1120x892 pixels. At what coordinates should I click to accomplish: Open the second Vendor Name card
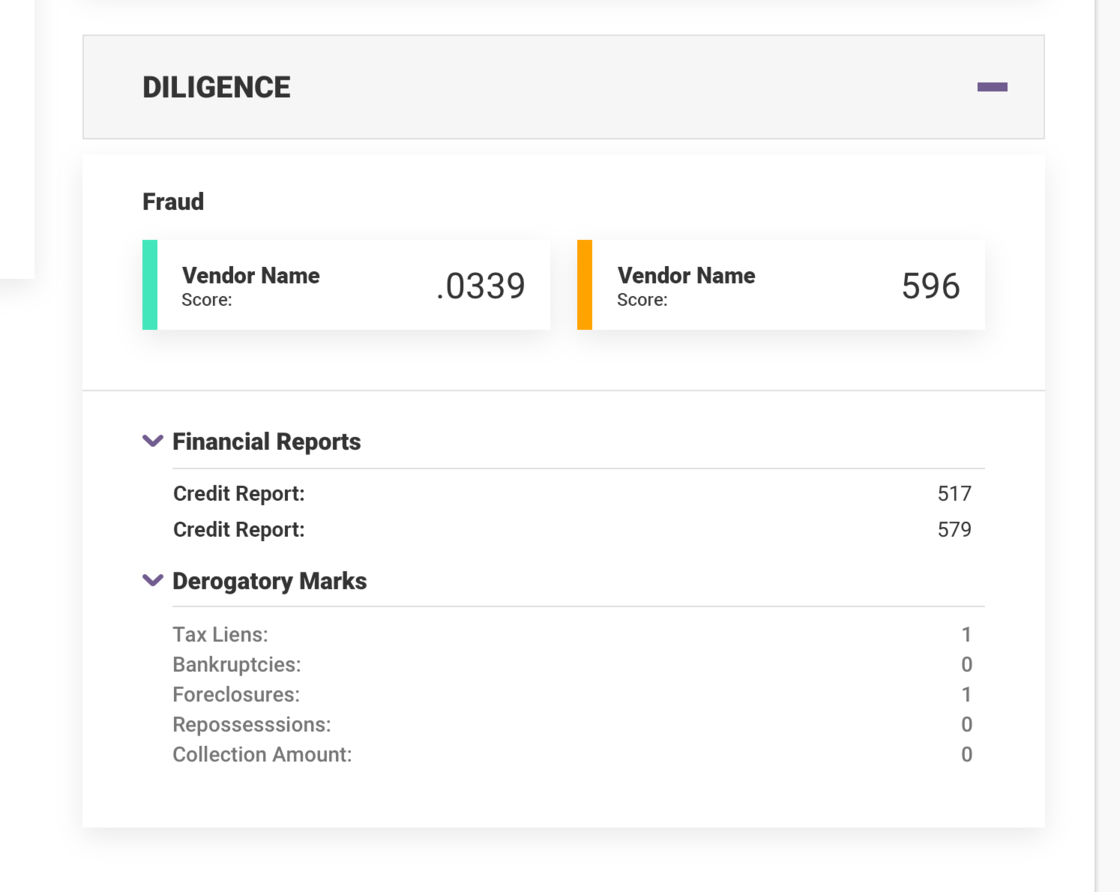click(781, 284)
